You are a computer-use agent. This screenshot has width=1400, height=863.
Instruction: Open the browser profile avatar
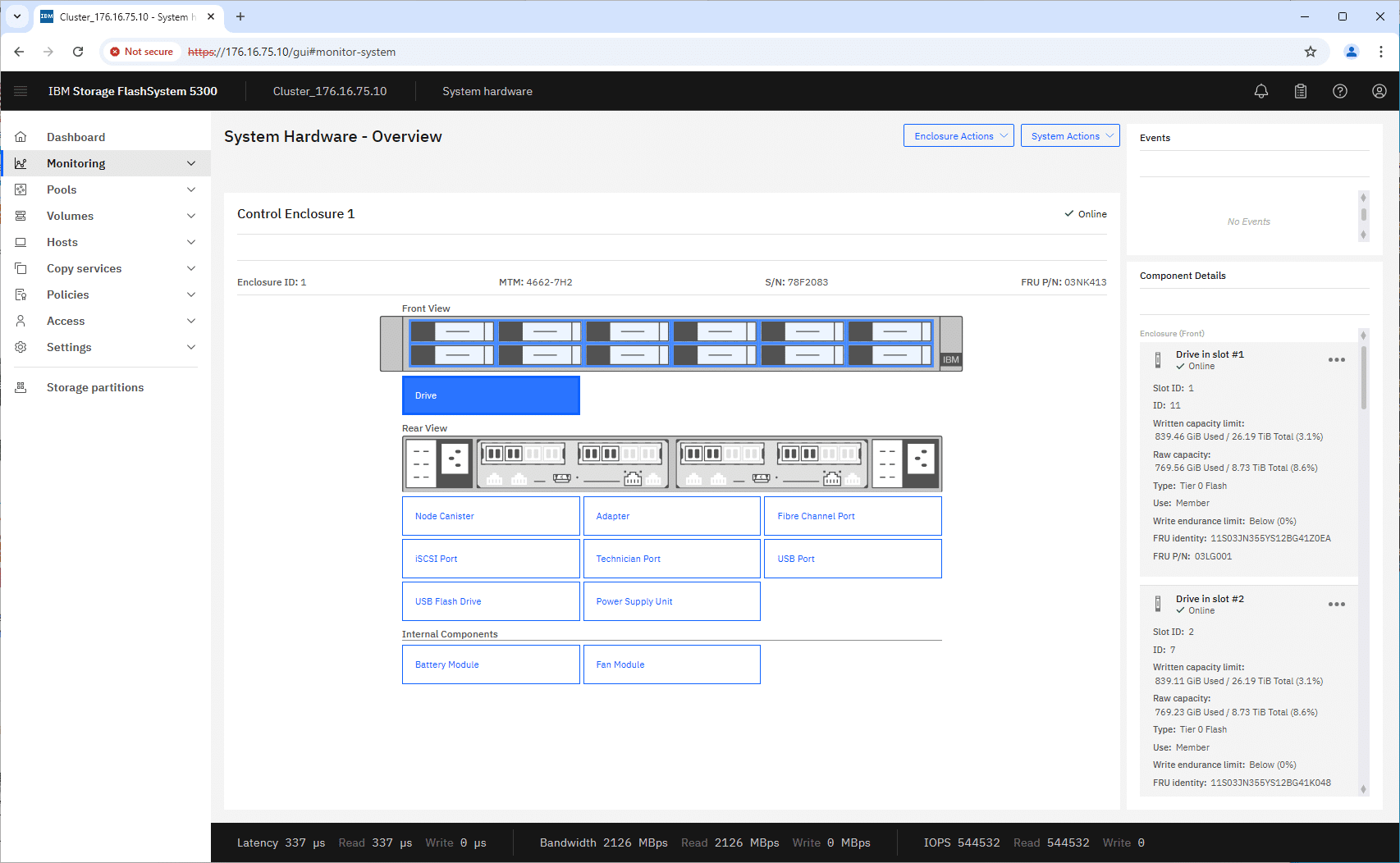click(1351, 52)
